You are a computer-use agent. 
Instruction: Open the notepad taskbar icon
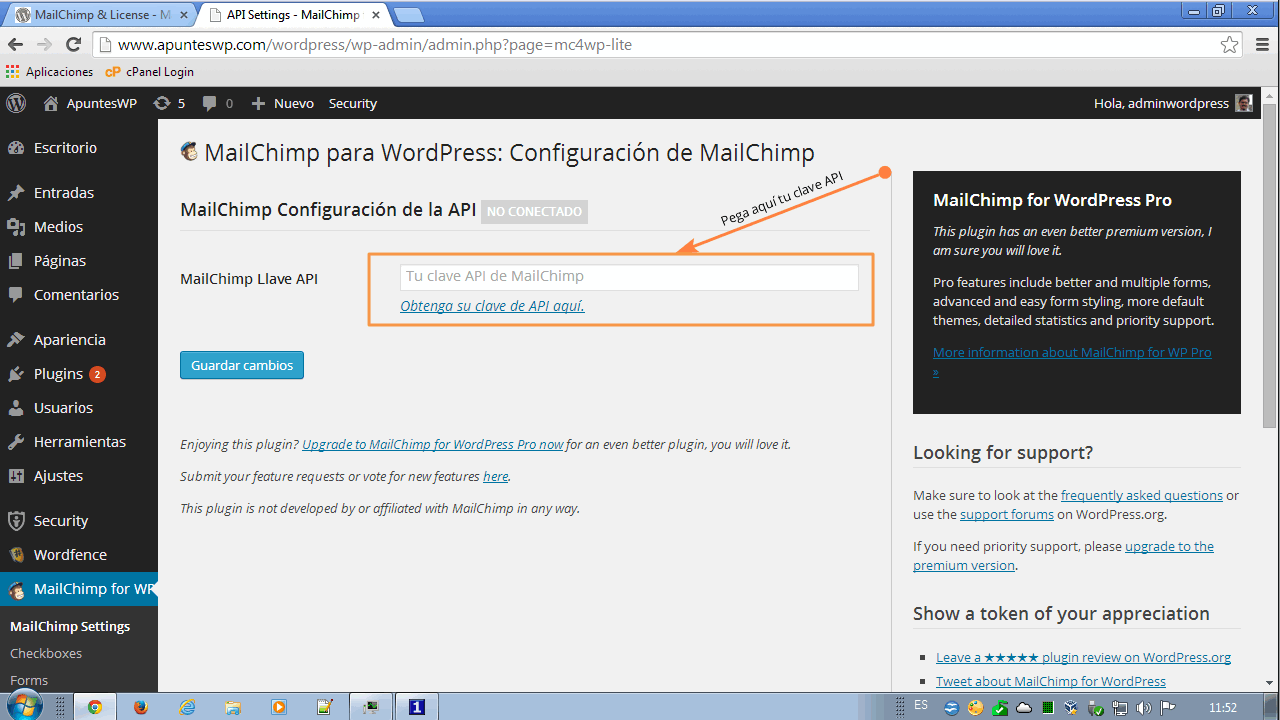tap(324, 706)
